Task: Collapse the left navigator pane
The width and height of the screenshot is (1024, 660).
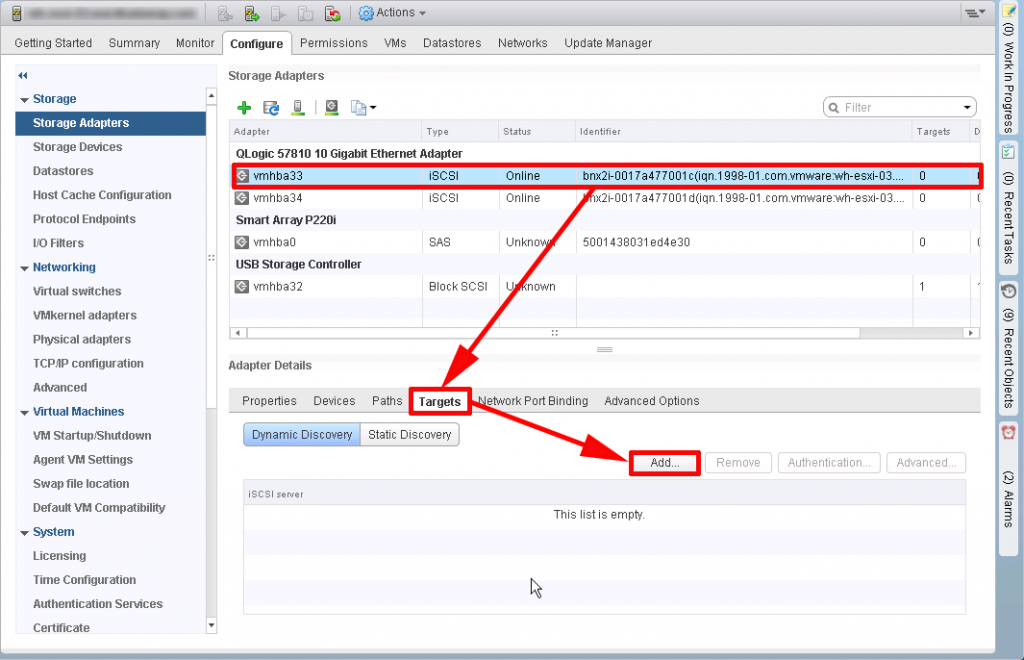Action: 22,75
